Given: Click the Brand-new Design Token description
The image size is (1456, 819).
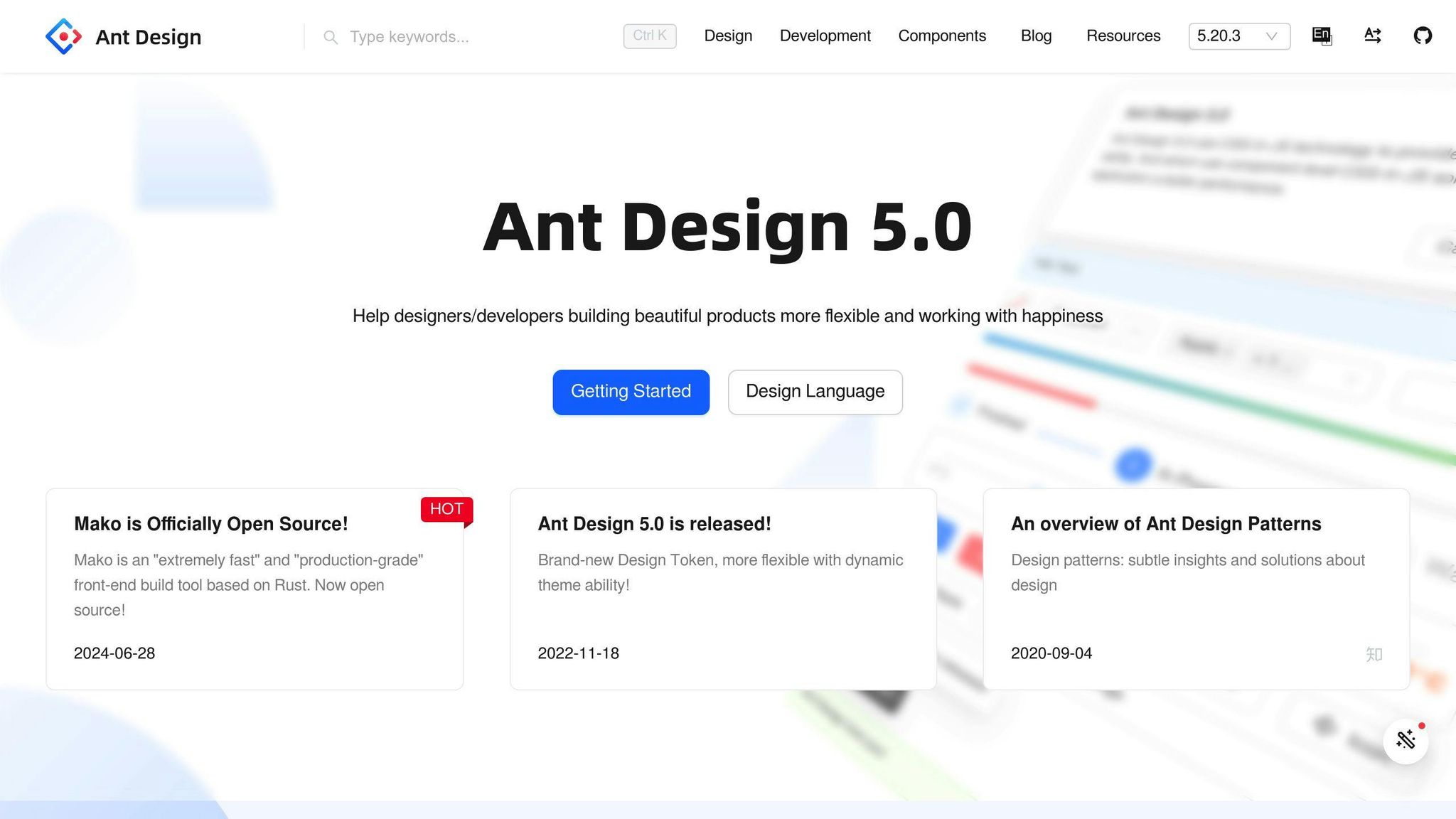Looking at the screenshot, I should [720, 572].
